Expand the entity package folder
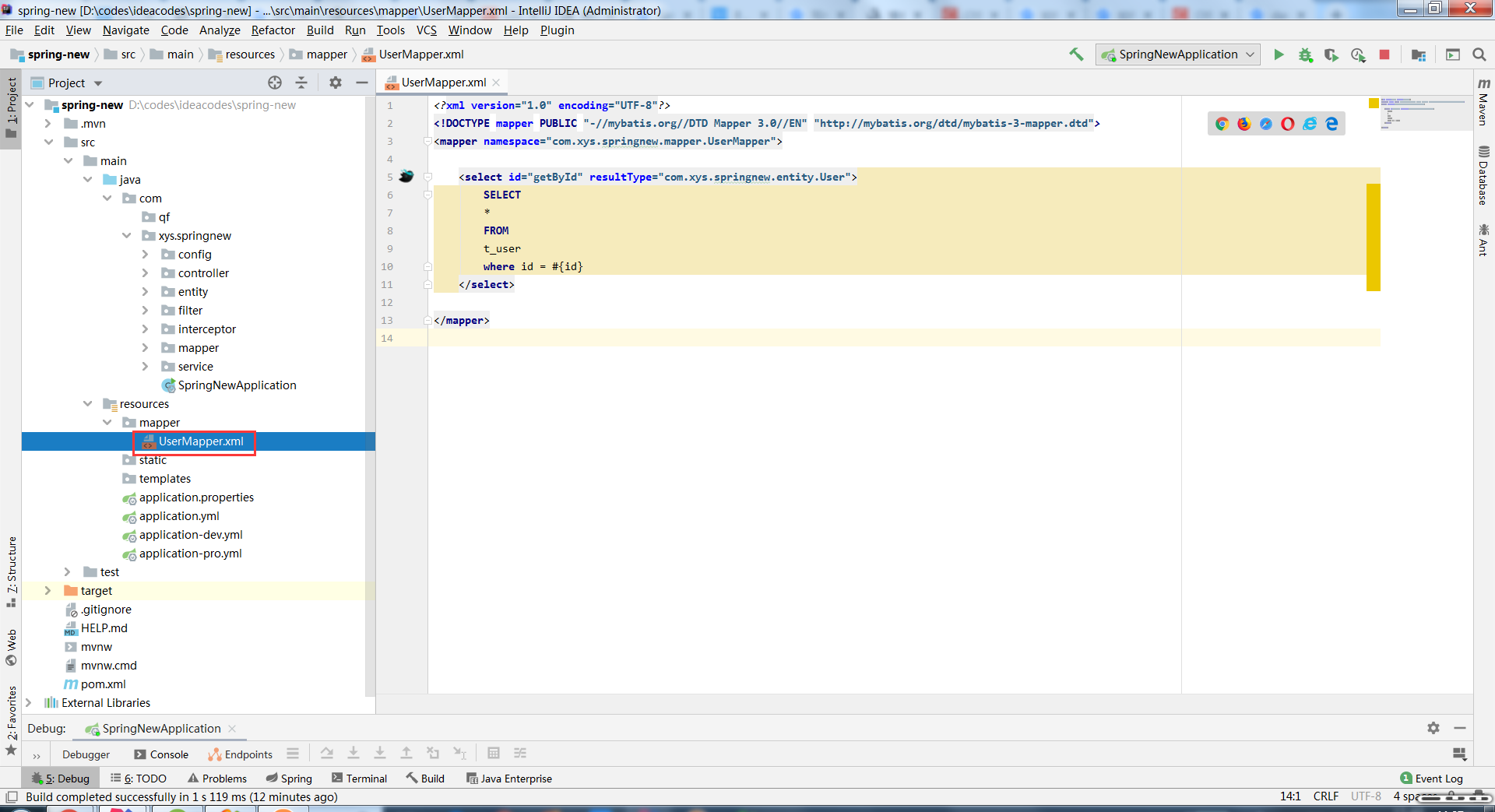 tap(145, 292)
